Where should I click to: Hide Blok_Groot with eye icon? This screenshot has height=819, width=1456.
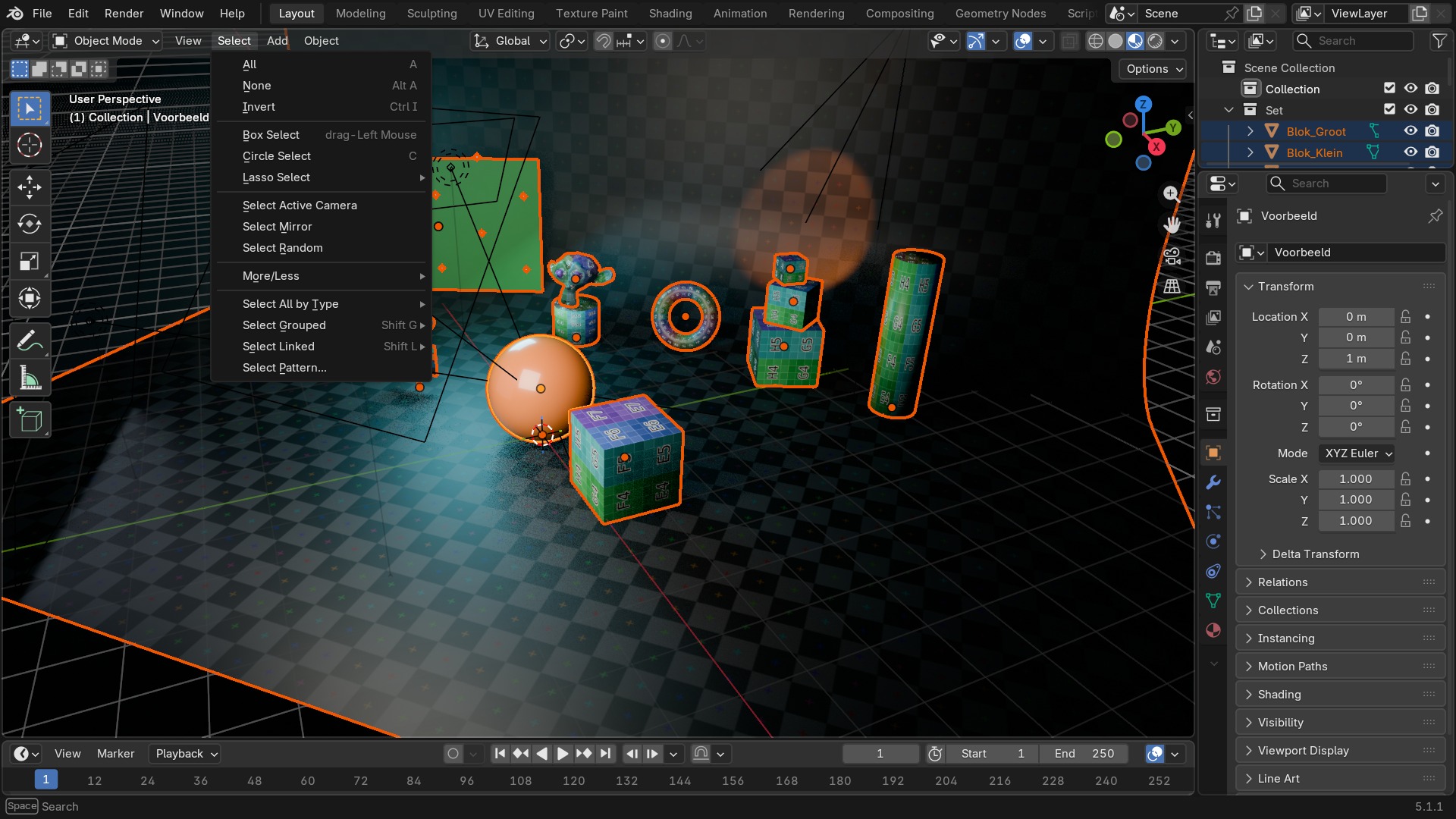tap(1410, 131)
